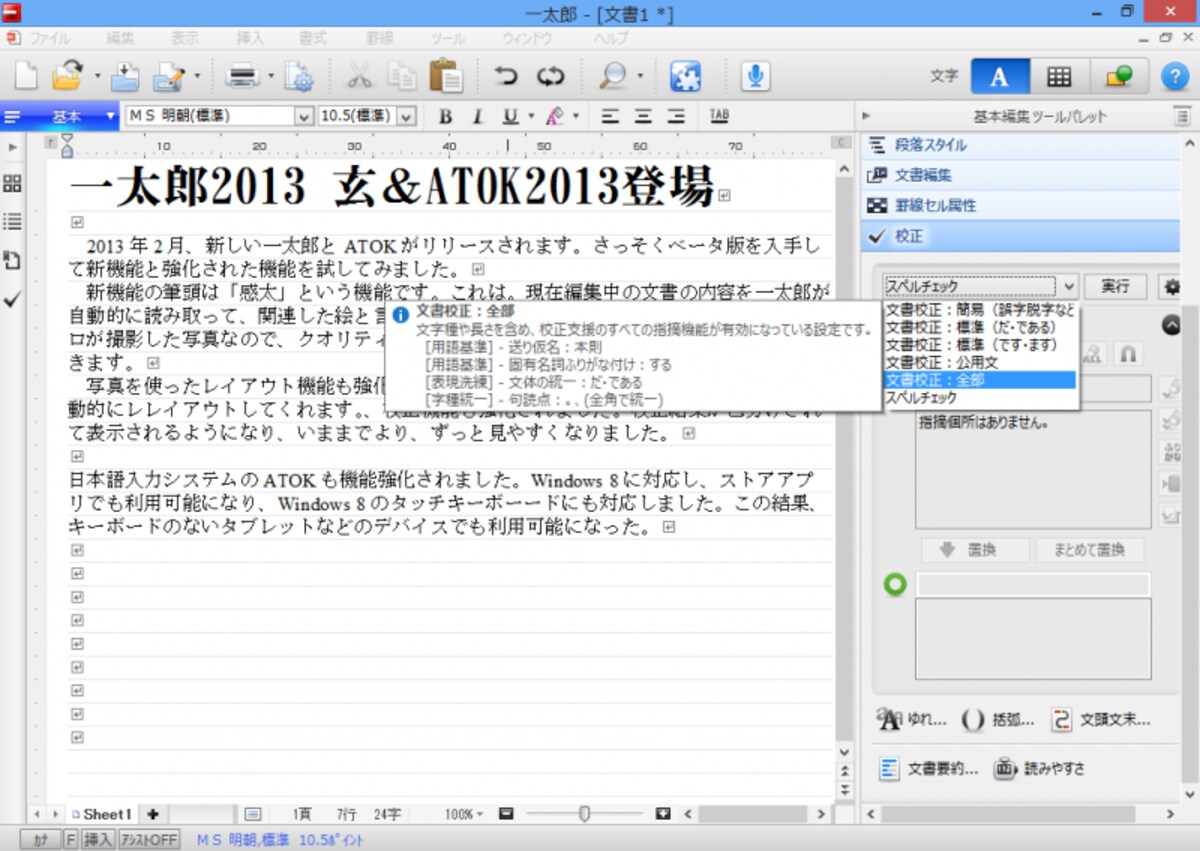The image size is (1200, 851).
Task: Click the Undo arrow icon
Action: pyautogui.click(x=506, y=76)
